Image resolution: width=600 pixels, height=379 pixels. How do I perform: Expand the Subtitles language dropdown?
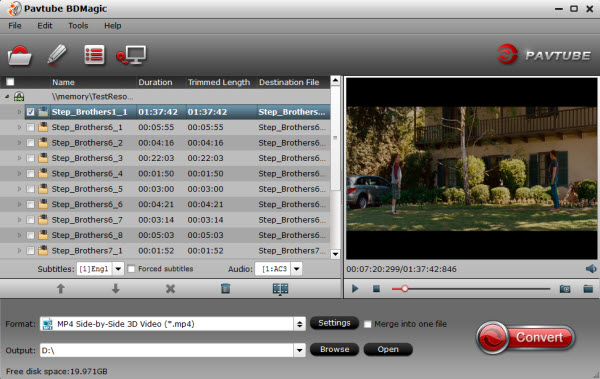(x=118, y=269)
